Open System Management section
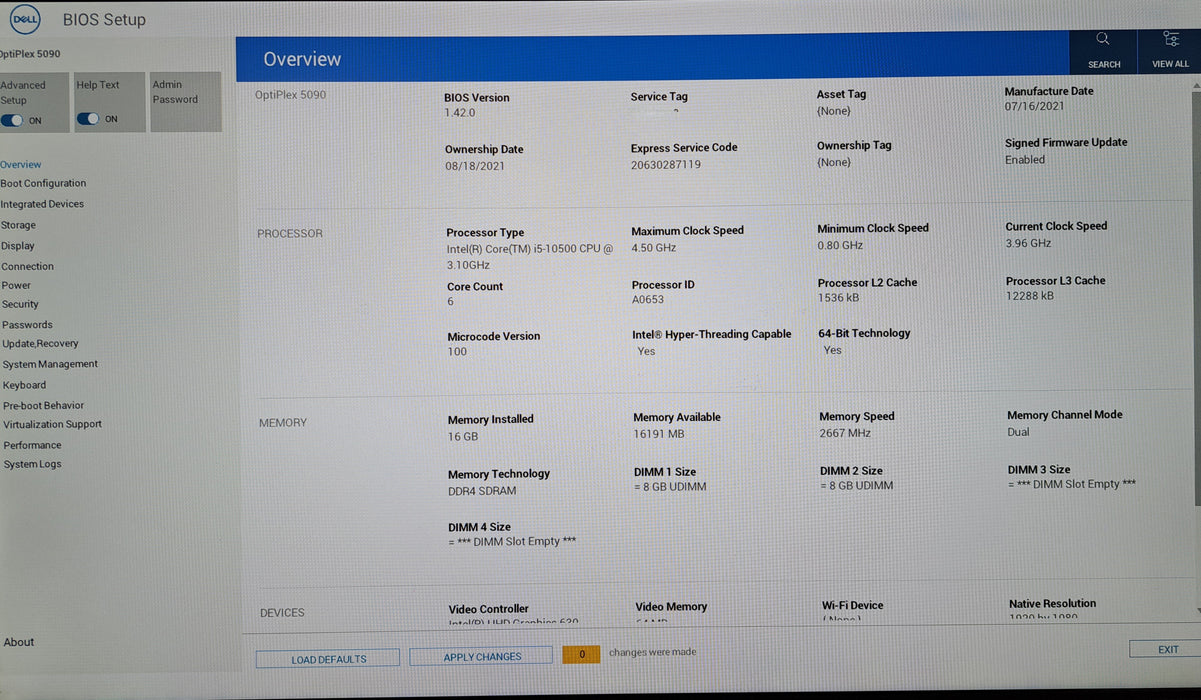The image size is (1201, 700). click(50, 365)
